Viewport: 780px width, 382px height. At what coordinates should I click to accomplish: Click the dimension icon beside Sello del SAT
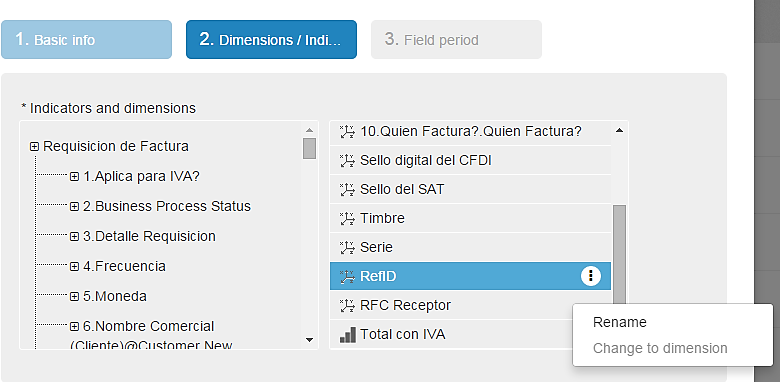coord(347,190)
